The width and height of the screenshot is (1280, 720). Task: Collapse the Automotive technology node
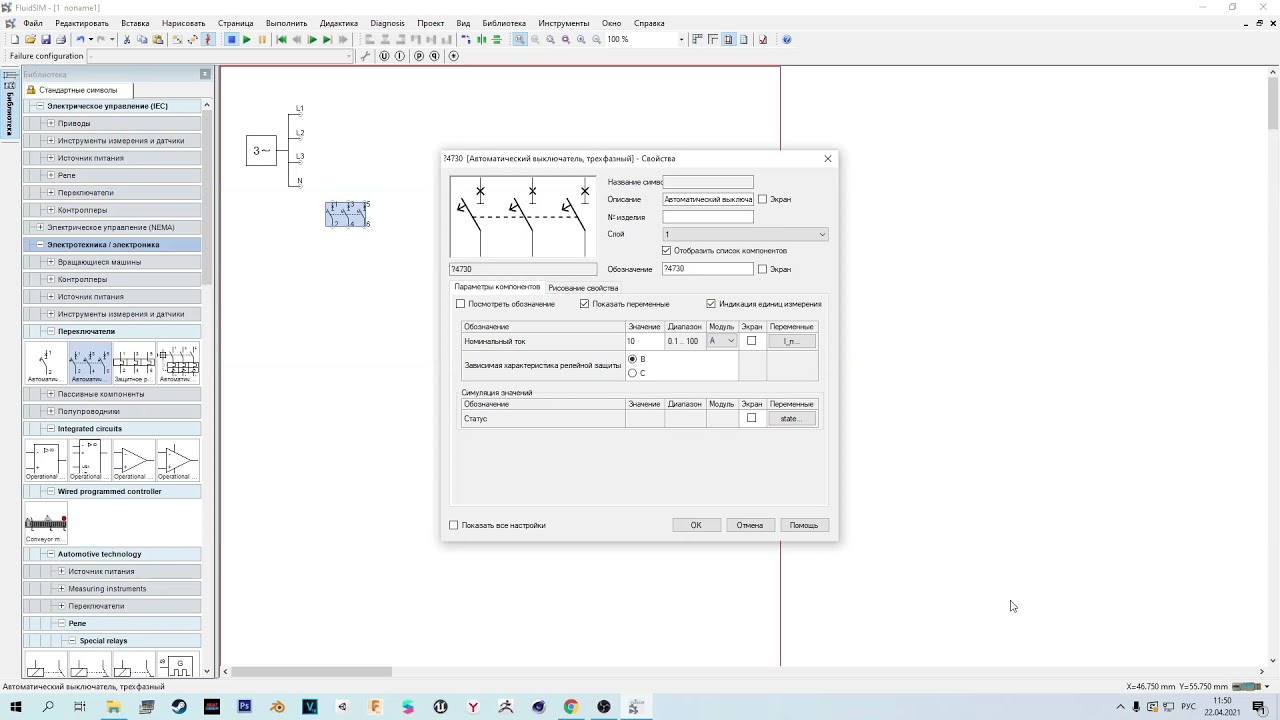[x=50, y=554]
